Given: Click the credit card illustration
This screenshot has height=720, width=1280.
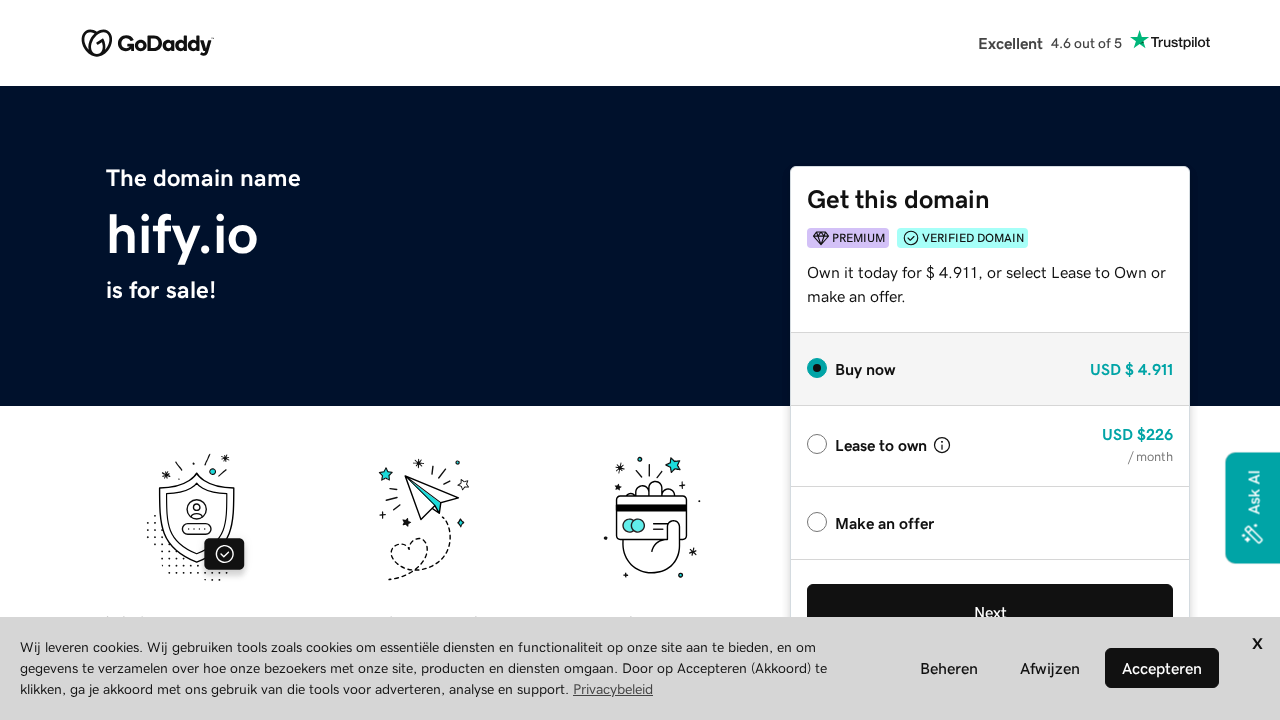Looking at the screenshot, I should [x=651, y=518].
